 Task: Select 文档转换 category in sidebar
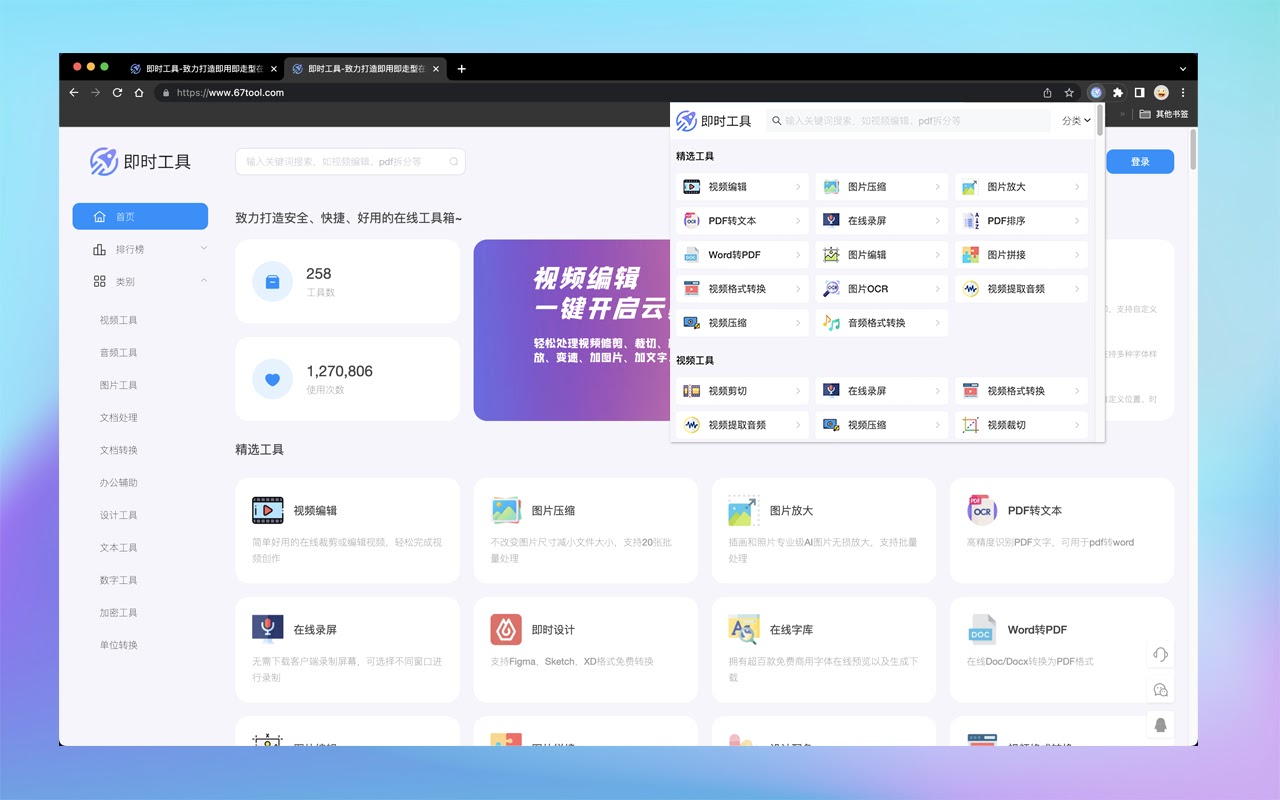119,450
